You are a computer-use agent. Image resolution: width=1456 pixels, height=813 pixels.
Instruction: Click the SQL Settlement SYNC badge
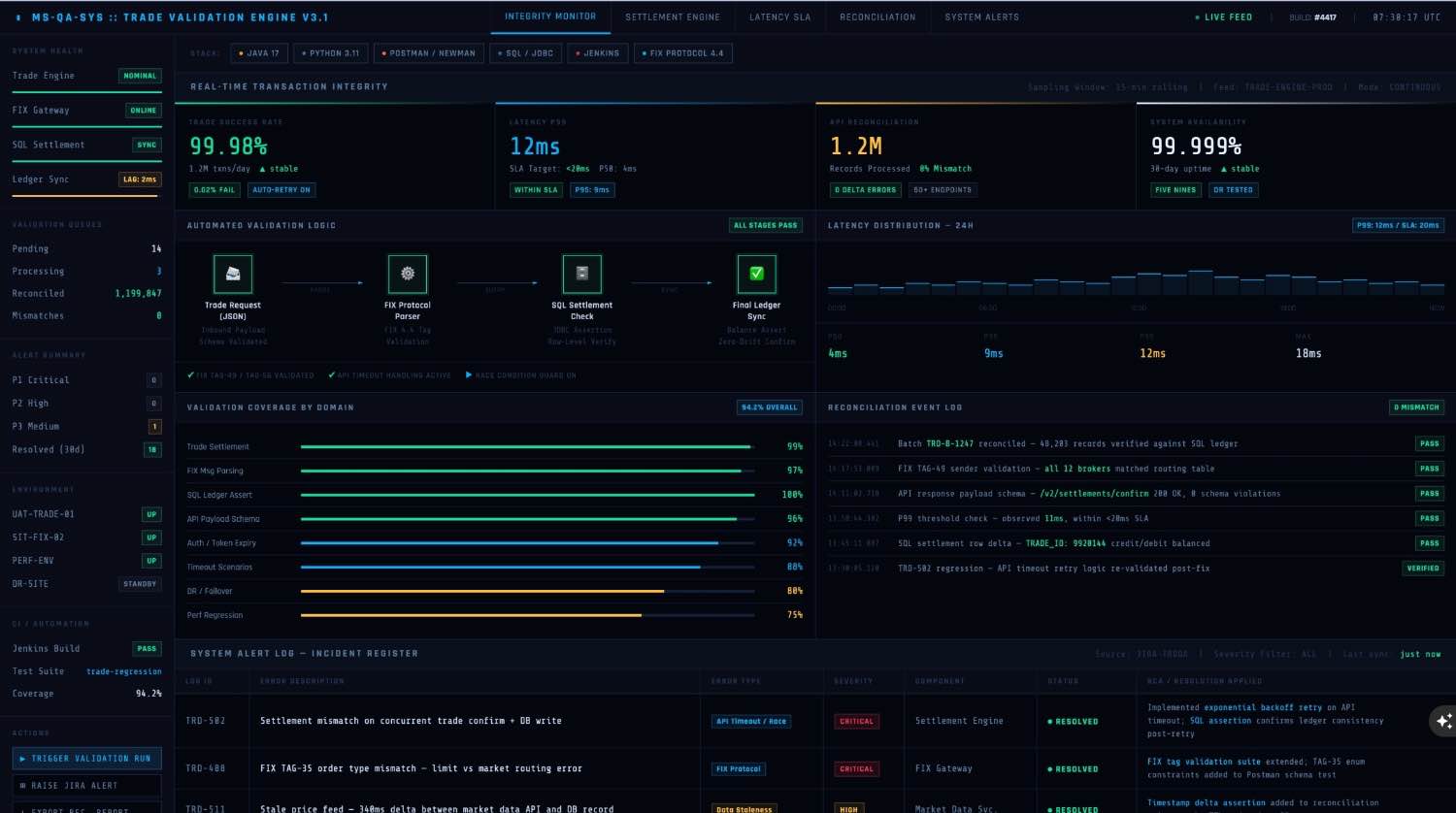pos(147,146)
